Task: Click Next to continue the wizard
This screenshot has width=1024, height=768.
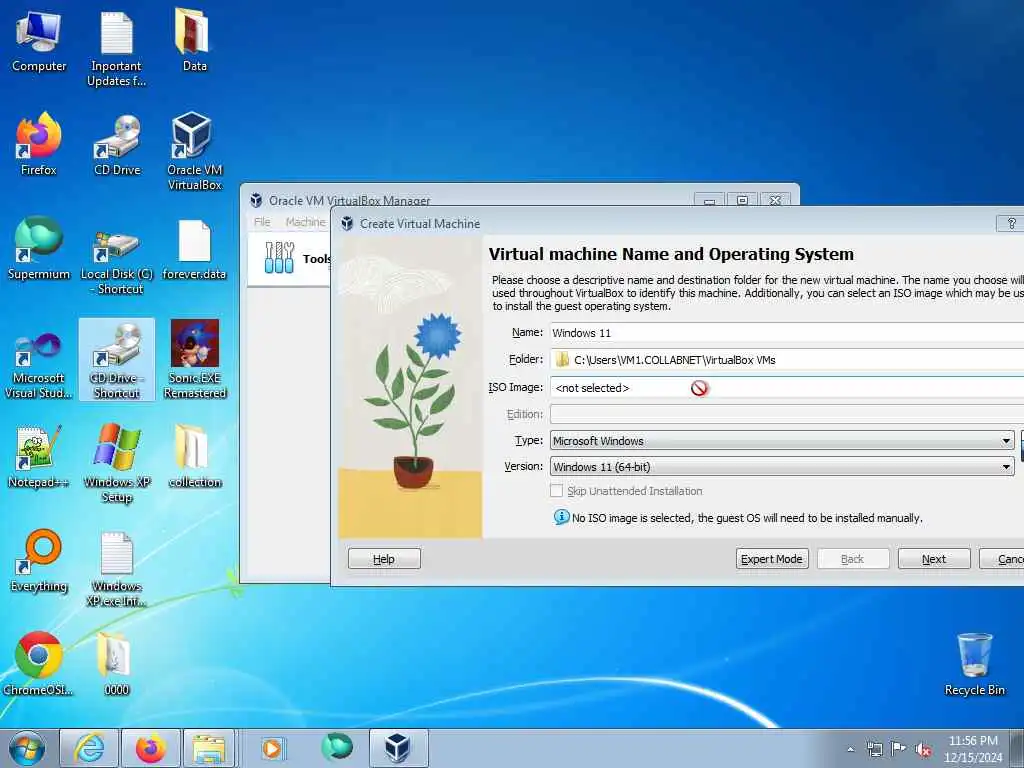Action: (x=934, y=559)
